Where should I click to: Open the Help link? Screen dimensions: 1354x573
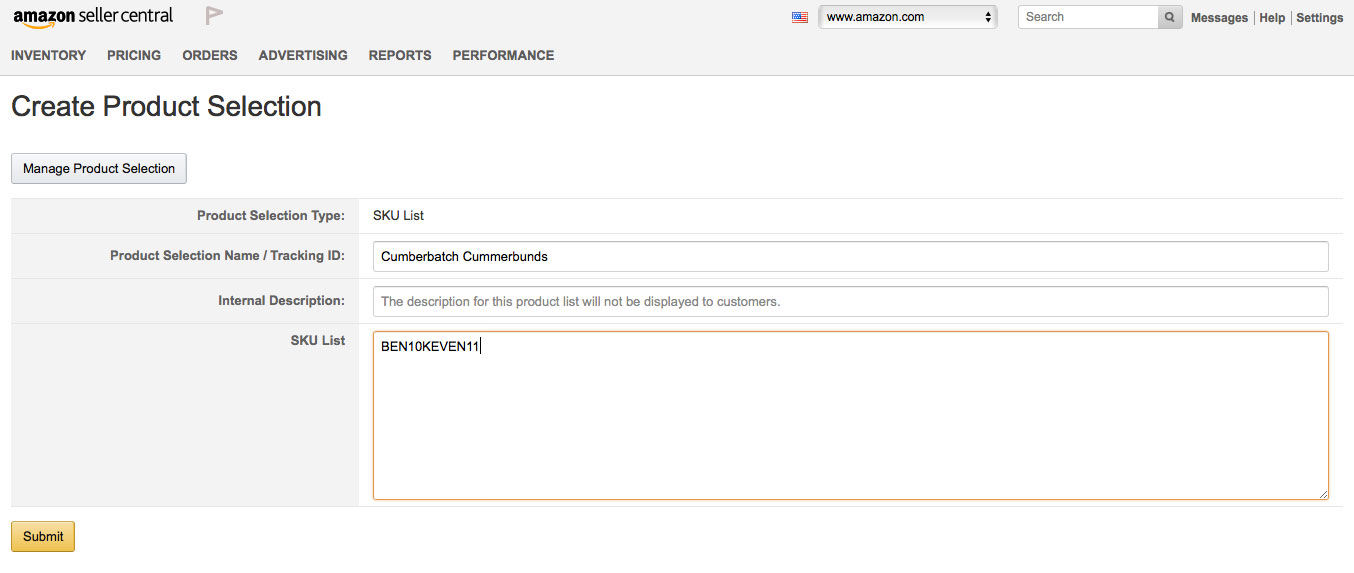pos(1271,18)
